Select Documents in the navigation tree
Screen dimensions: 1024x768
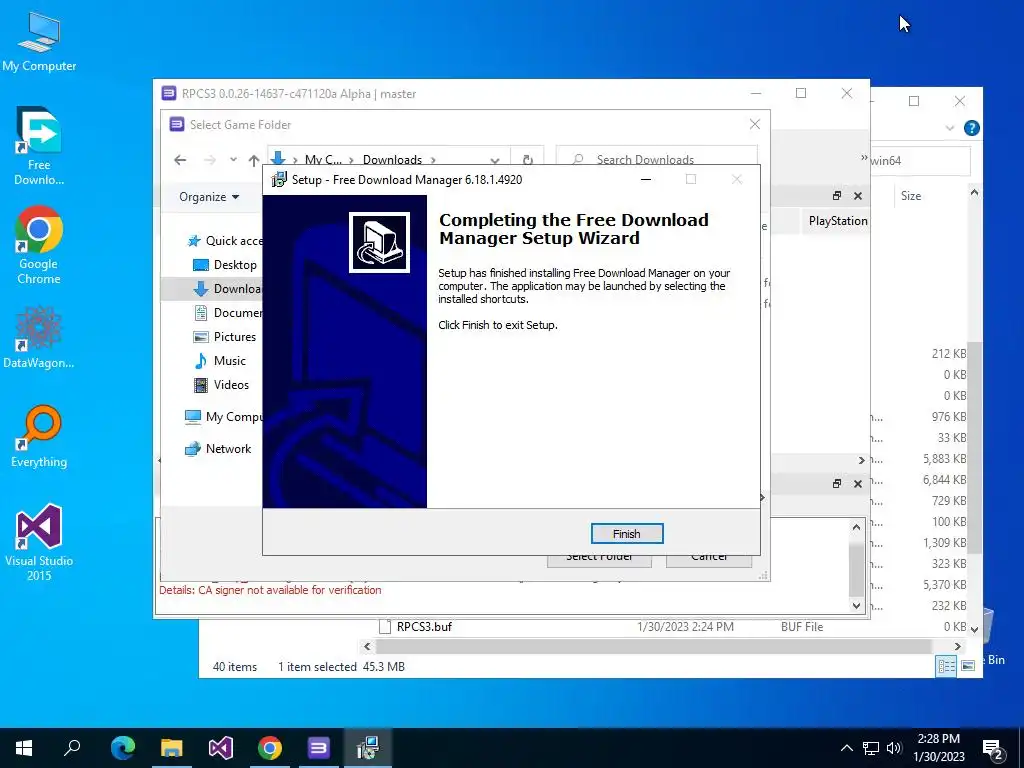(x=229, y=313)
